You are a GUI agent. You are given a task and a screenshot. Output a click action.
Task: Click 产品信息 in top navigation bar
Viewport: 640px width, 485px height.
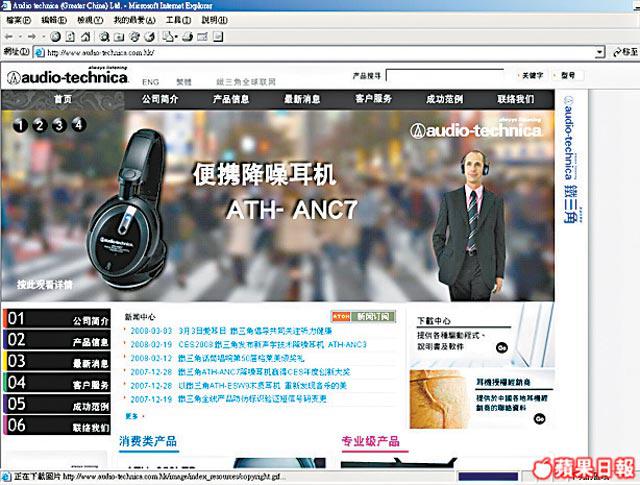click(x=231, y=99)
